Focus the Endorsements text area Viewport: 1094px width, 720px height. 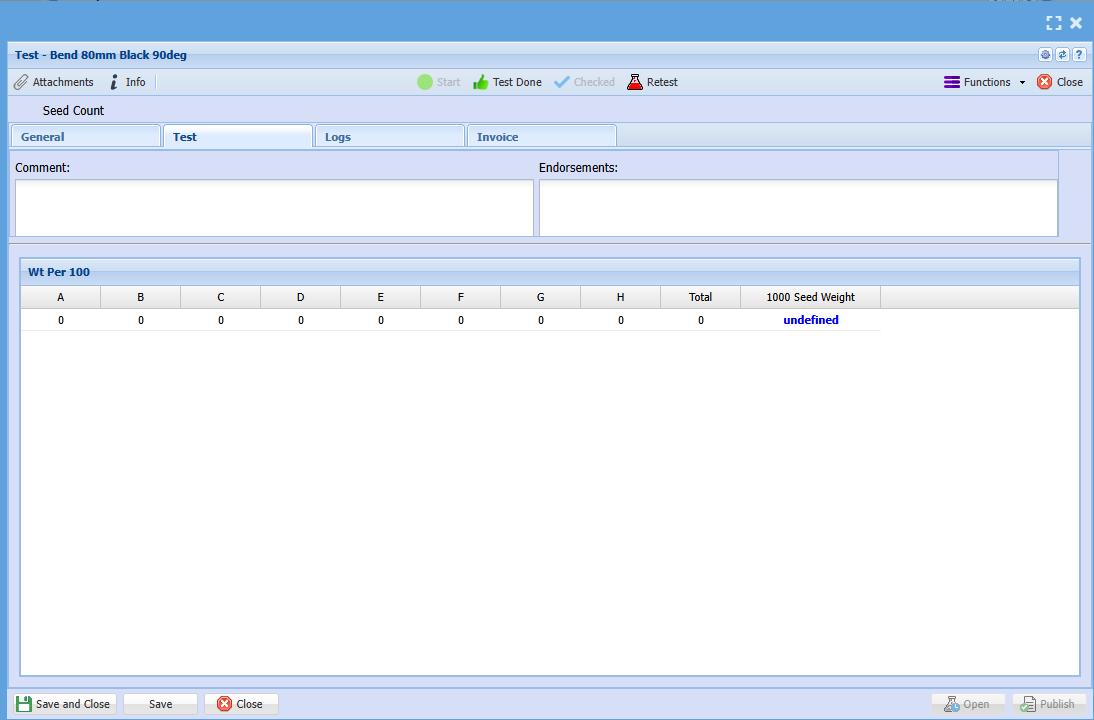coord(798,208)
